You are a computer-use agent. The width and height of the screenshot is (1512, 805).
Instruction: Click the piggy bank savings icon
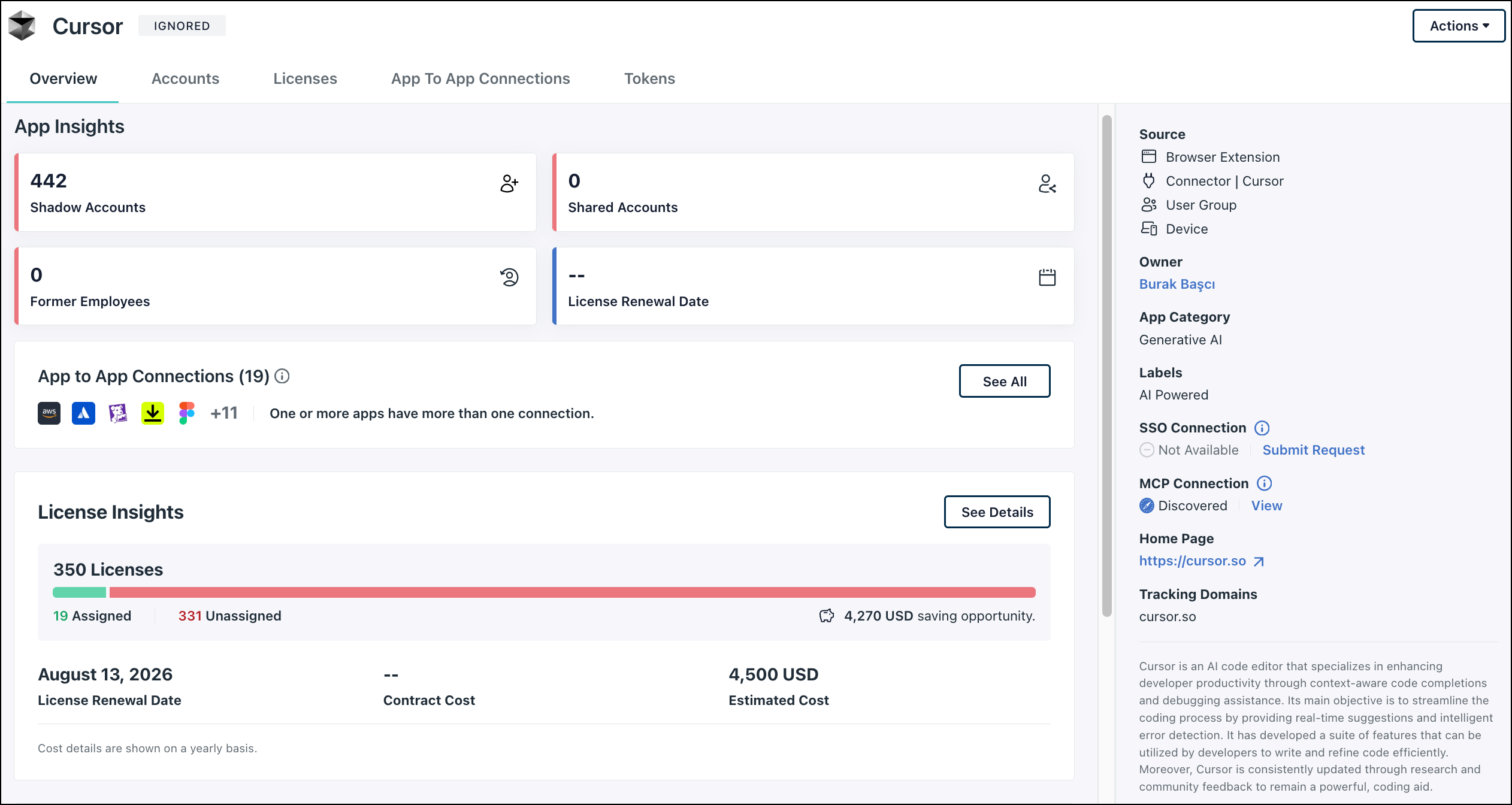click(827, 616)
